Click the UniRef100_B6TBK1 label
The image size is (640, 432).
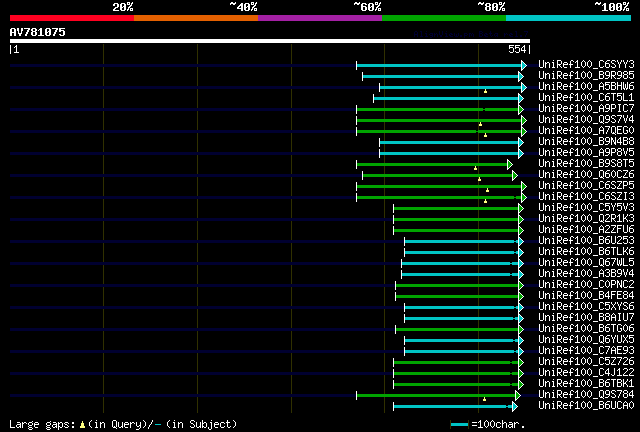(586, 384)
